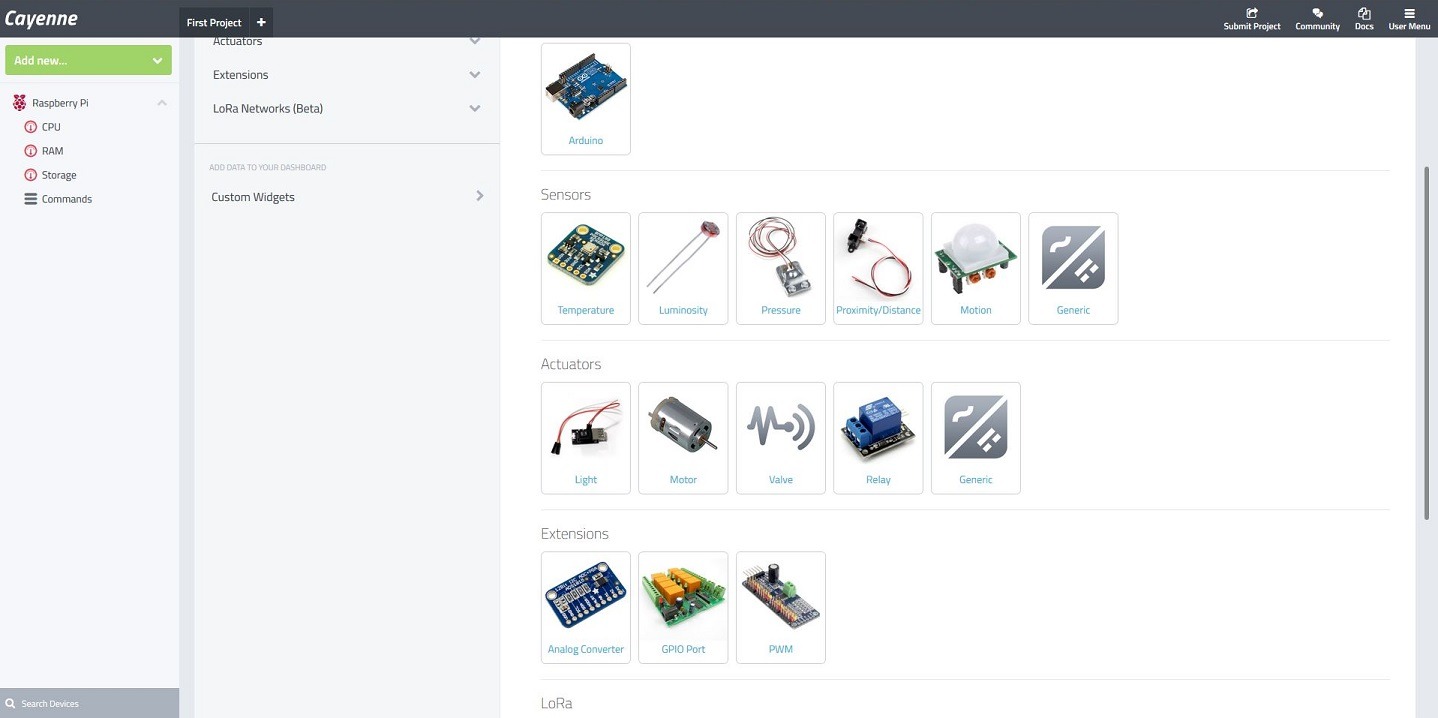
Task: Expand the Actuators category chevron
Action: coord(475,42)
